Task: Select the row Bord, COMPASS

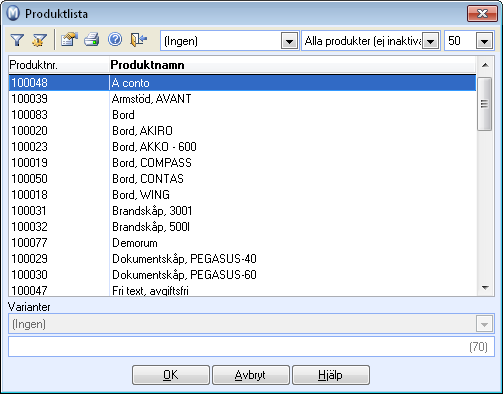Action: (x=242, y=163)
